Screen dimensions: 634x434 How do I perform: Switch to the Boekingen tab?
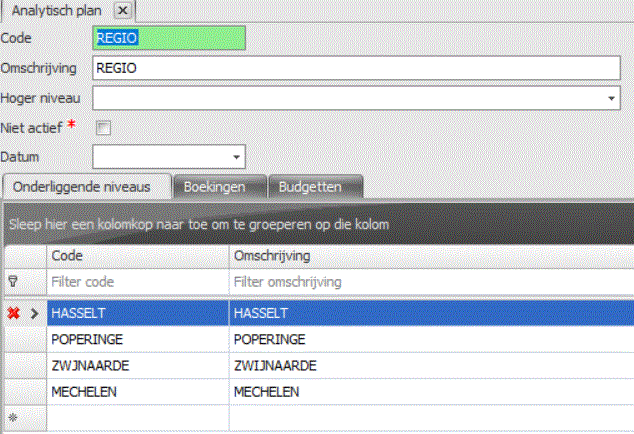click(x=219, y=186)
